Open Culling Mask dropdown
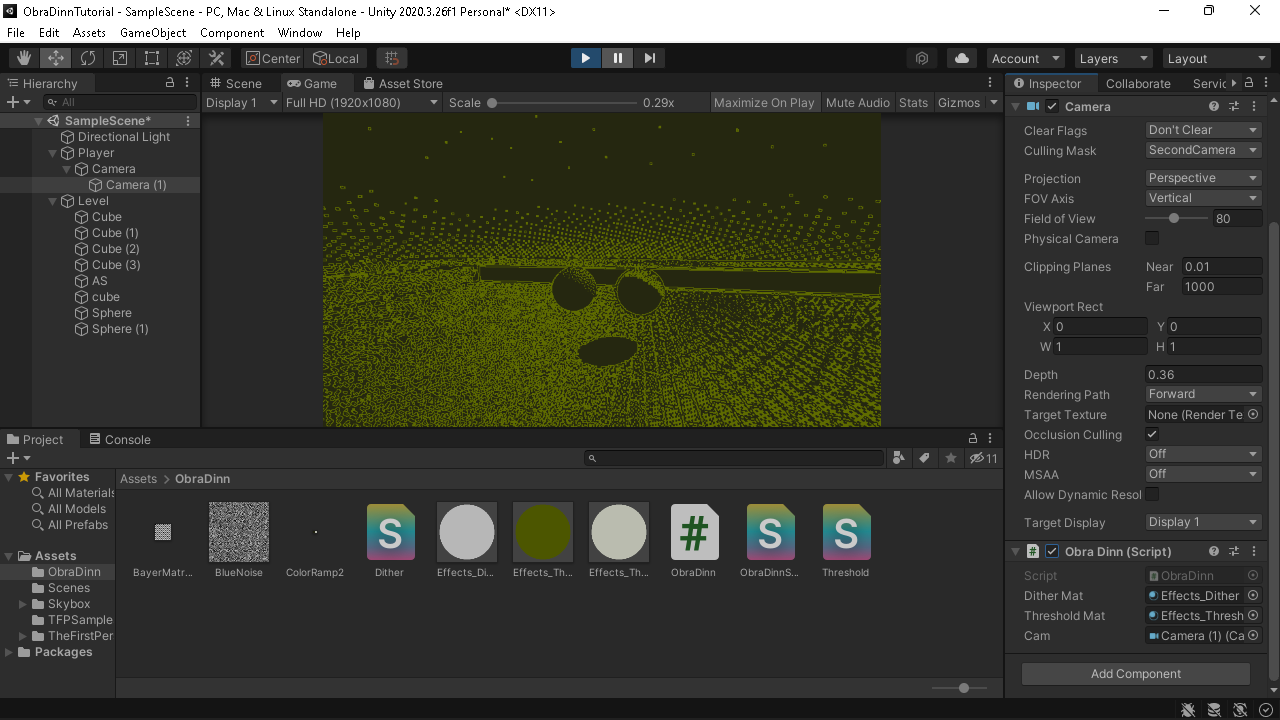 tap(1203, 150)
